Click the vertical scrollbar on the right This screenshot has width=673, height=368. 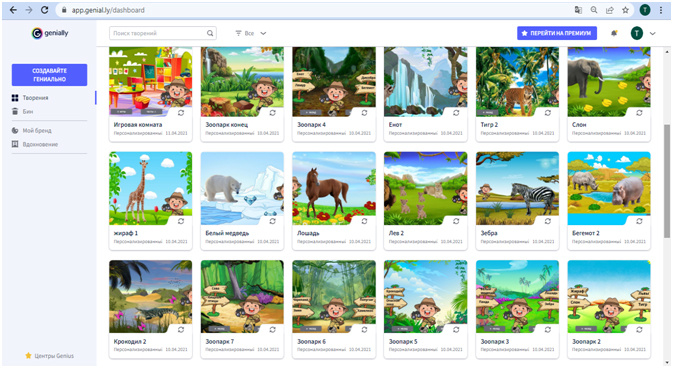[x=667, y=182]
